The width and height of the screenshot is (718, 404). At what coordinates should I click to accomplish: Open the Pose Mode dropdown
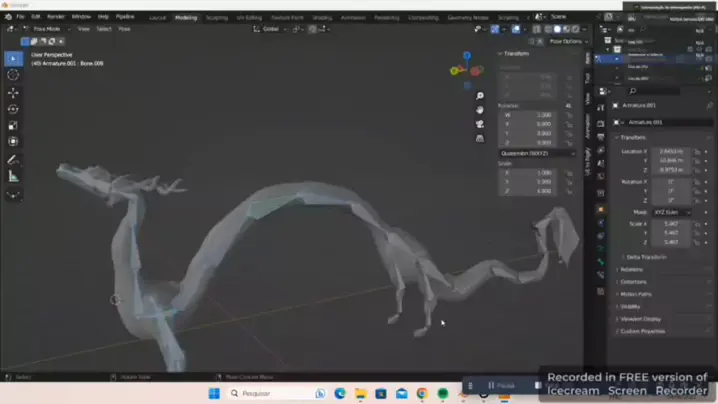47,29
